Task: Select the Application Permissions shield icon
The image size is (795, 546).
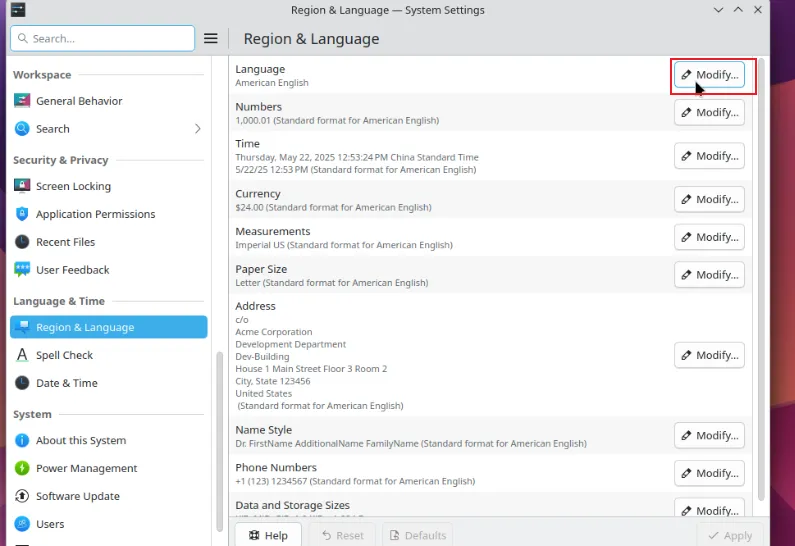Action: tap(22, 214)
